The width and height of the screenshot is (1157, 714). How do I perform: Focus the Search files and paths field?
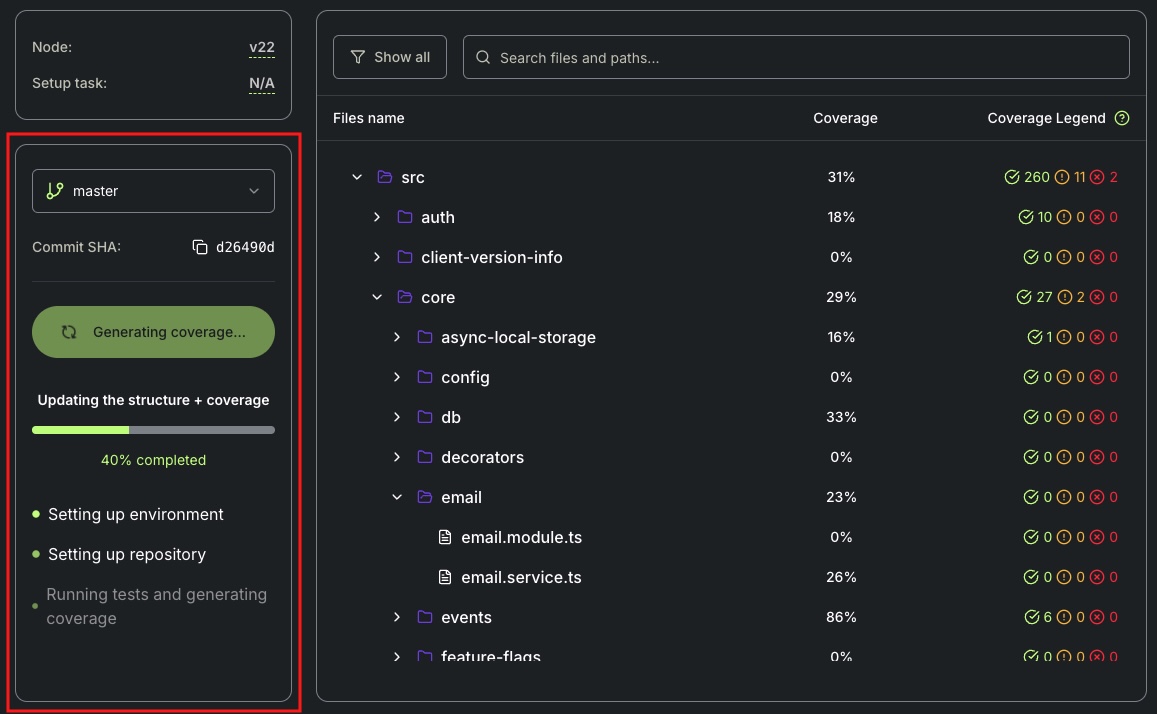pyautogui.click(x=796, y=57)
